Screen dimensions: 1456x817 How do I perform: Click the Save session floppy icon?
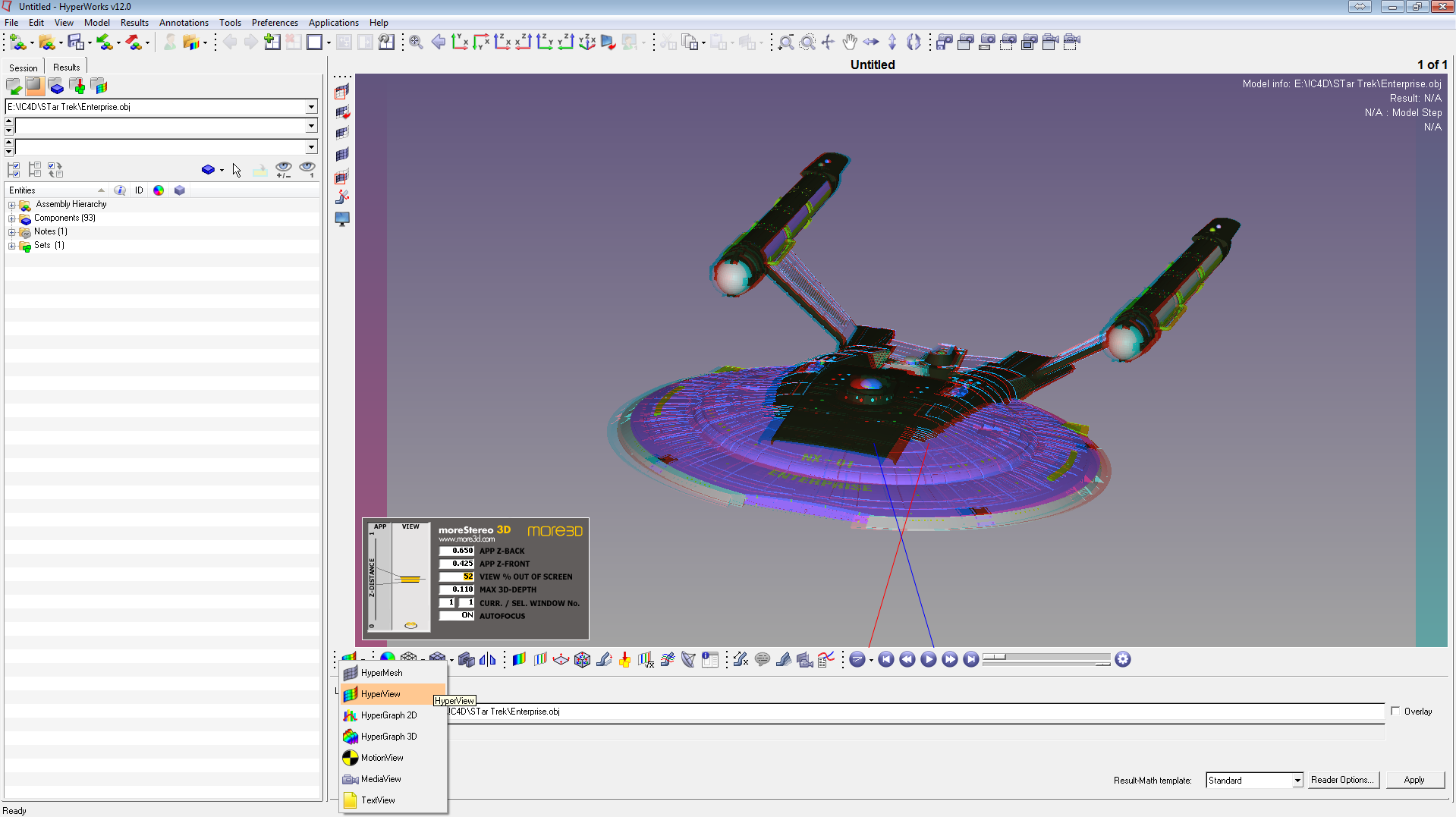(x=75, y=42)
